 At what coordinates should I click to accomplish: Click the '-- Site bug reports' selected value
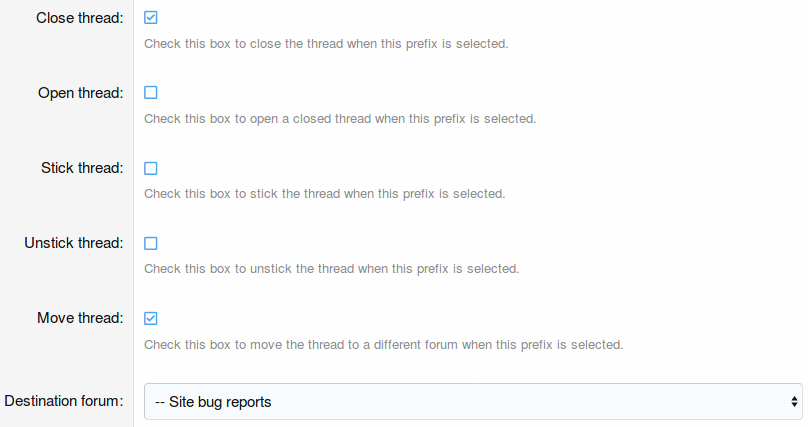coord(213,402)
